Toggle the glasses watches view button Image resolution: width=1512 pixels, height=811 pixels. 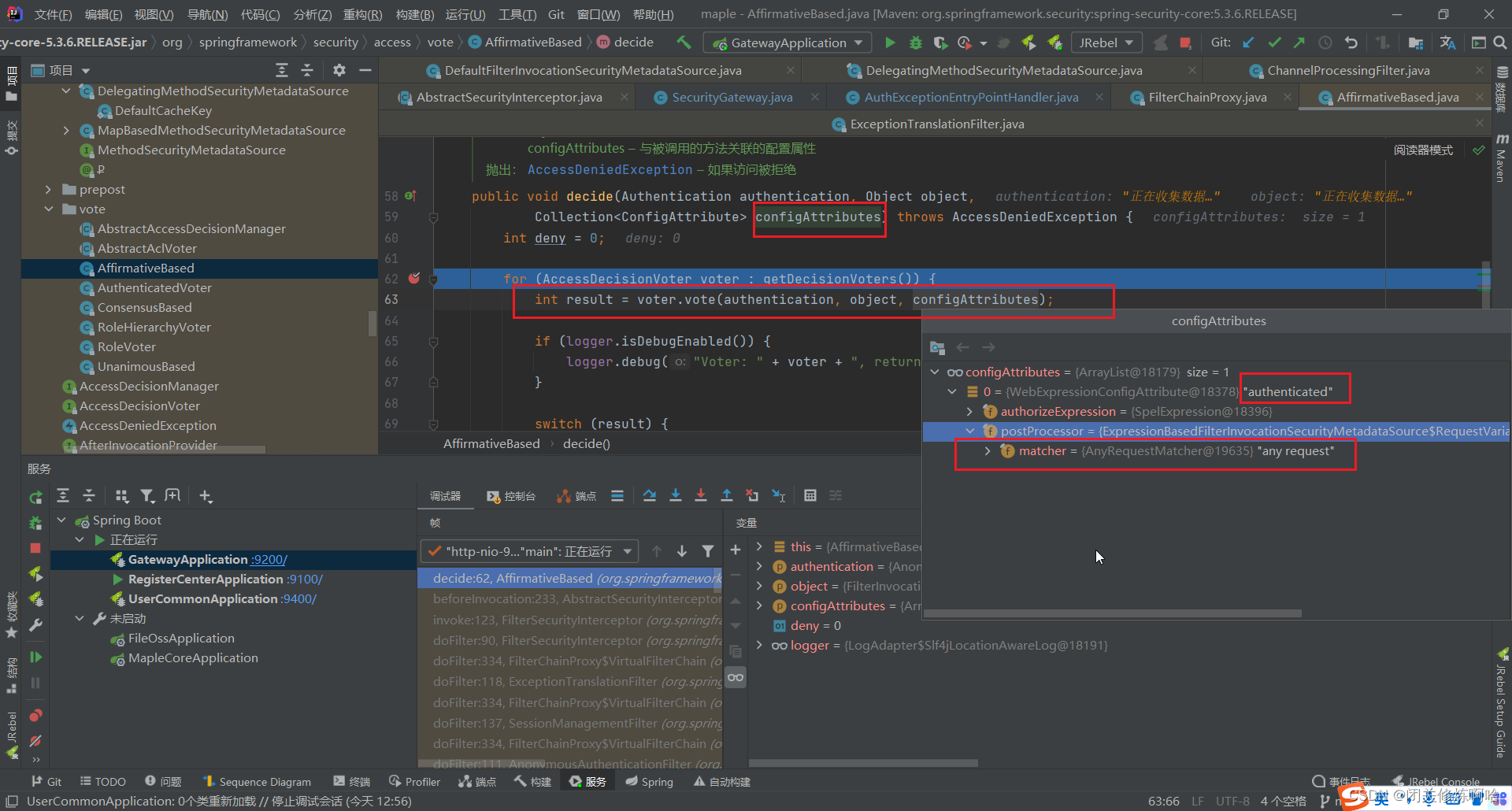point(736,677)
